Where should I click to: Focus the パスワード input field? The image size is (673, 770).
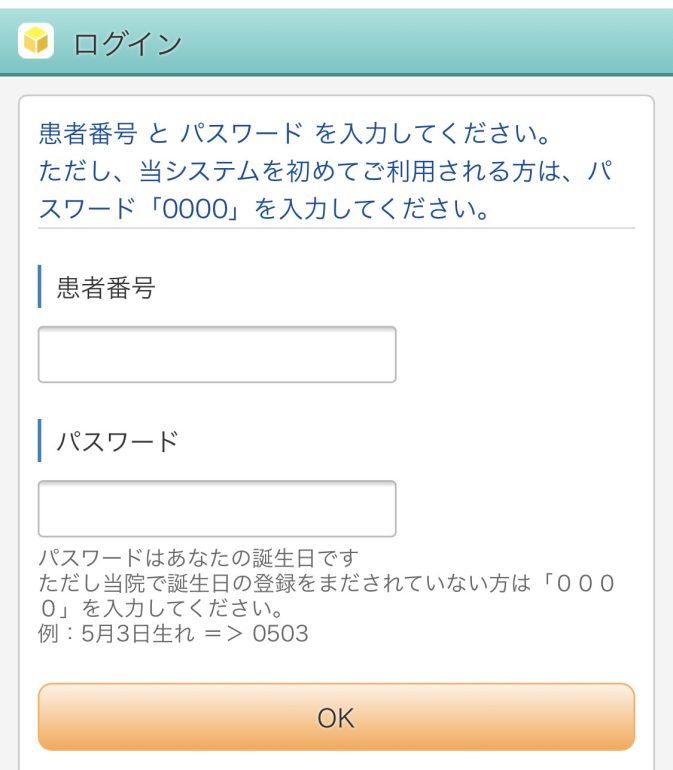point(217,508)
